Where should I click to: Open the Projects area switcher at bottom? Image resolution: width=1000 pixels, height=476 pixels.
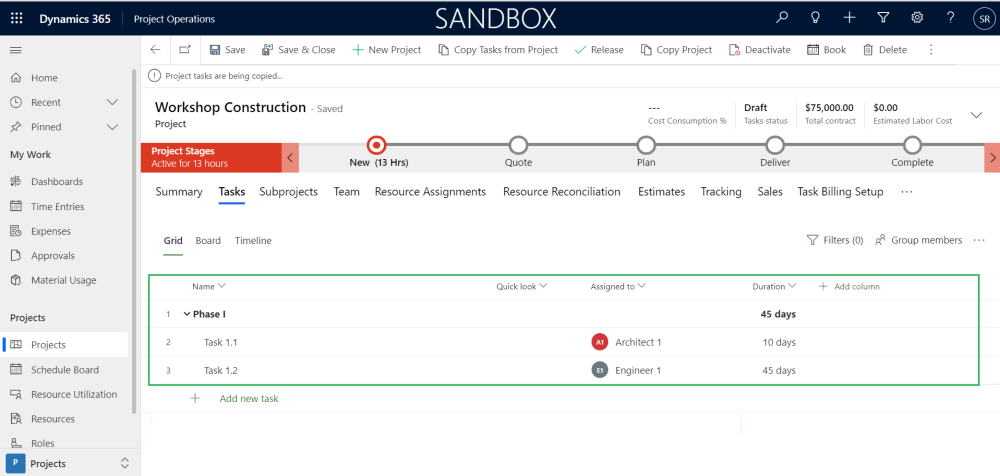coord(70,464)
